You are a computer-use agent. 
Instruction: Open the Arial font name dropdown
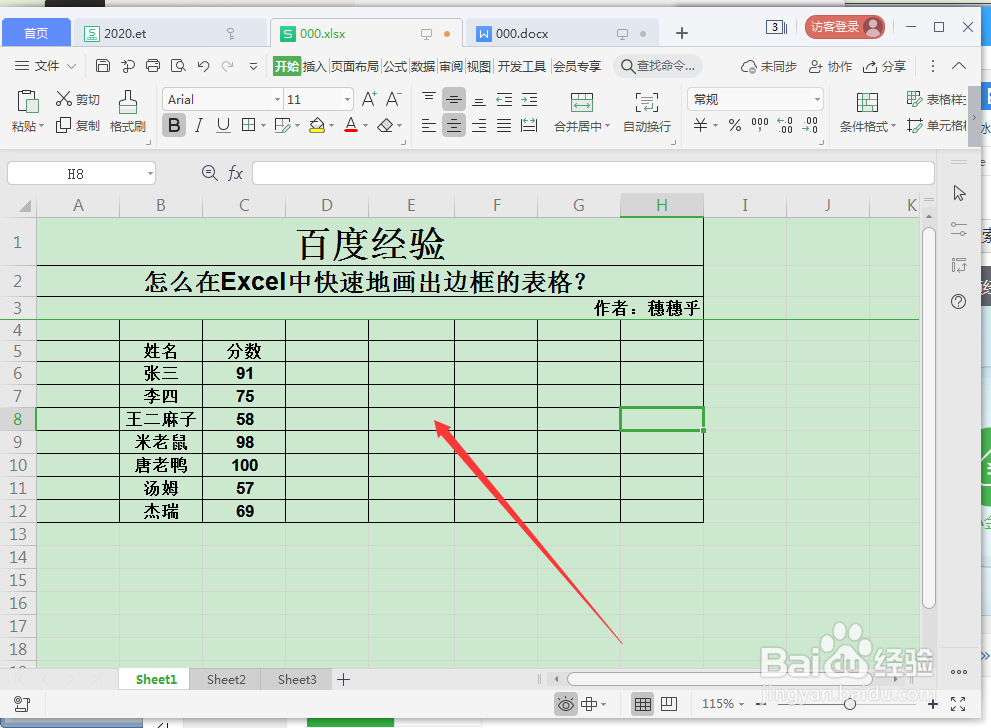(277, 100)
